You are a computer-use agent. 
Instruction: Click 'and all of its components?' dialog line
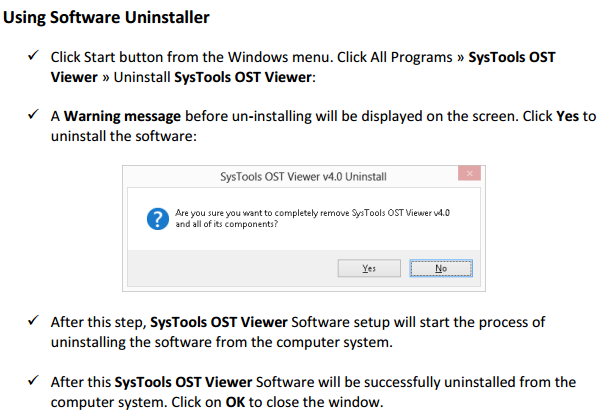click(226, 224)
